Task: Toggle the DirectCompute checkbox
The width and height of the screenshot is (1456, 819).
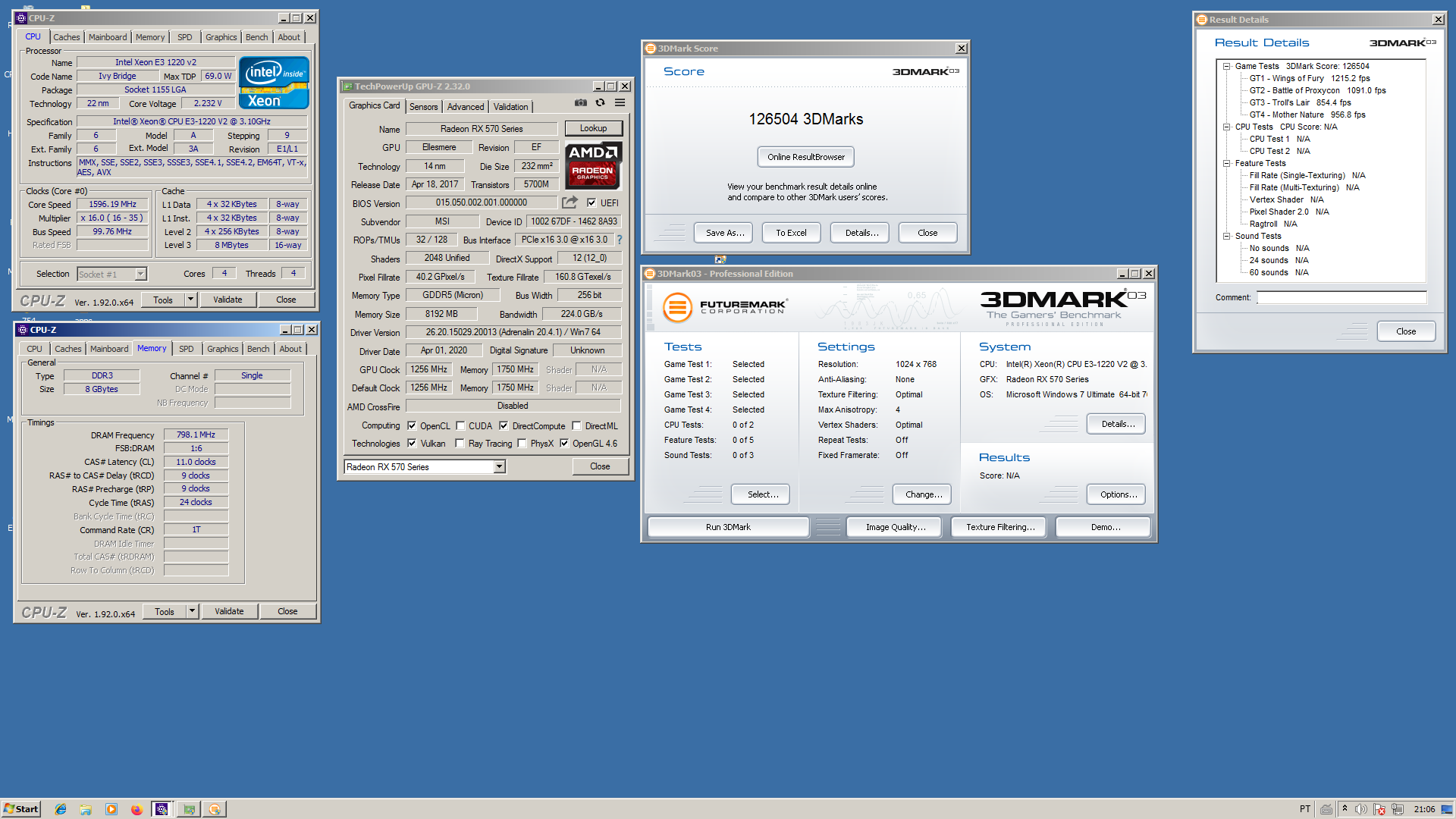Action: (x=504, y=425)
